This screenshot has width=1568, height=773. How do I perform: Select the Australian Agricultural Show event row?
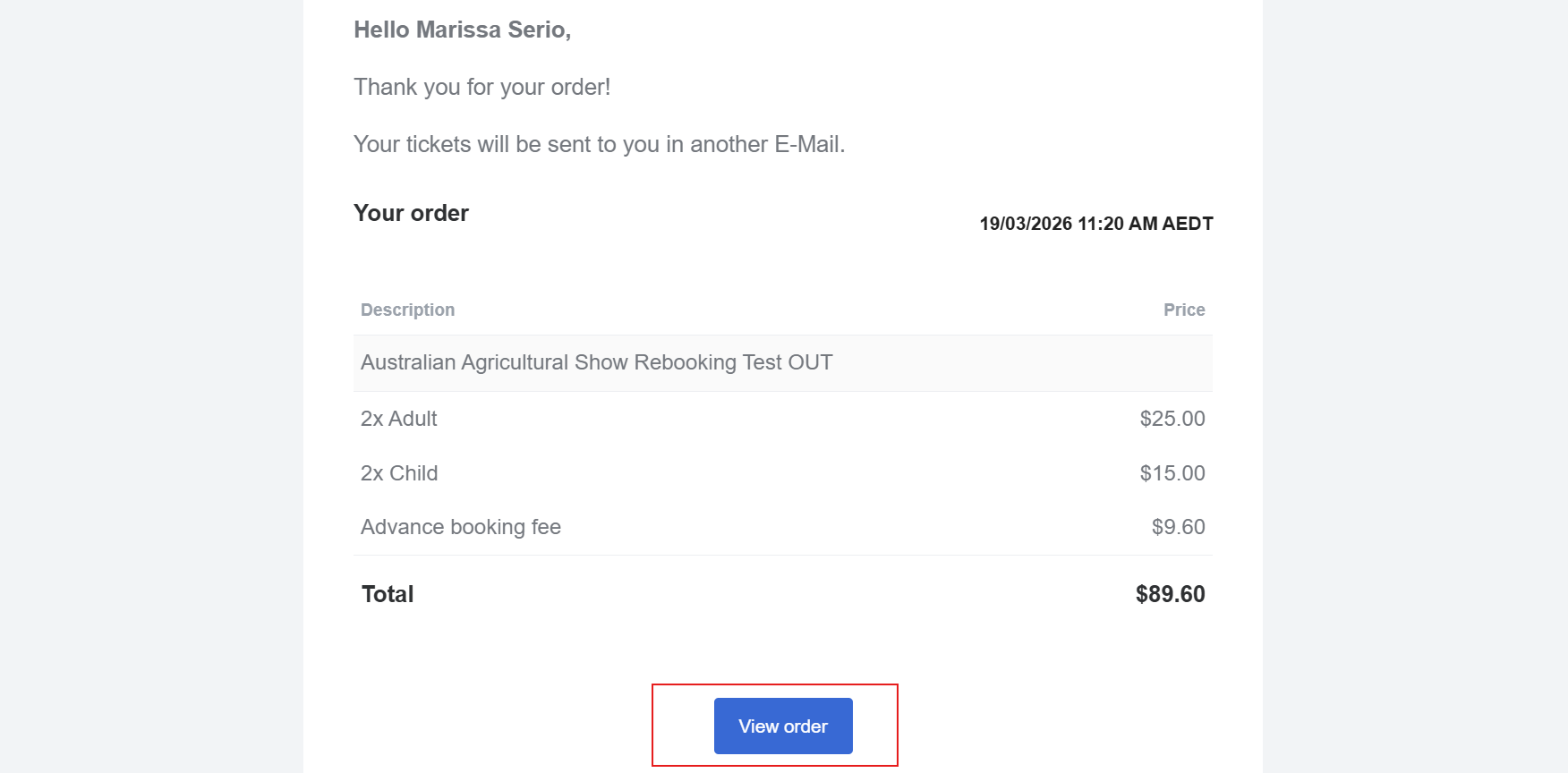tap(596, 362)
